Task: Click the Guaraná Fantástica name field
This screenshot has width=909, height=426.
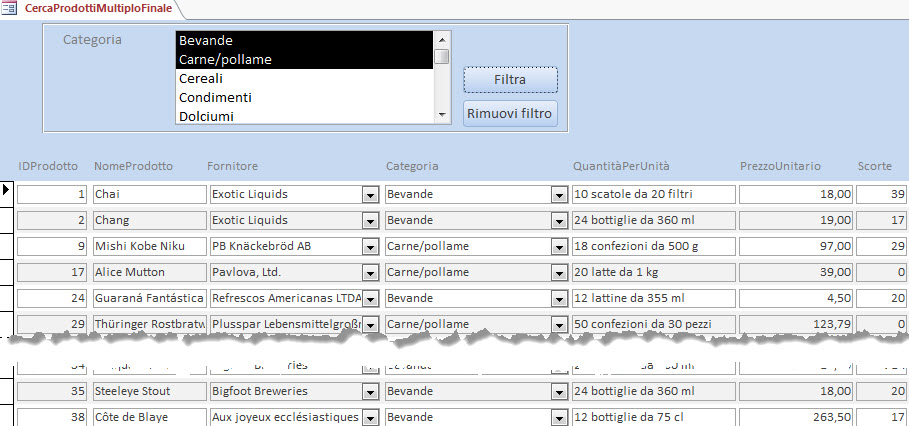Action: (x=150, y=299)
